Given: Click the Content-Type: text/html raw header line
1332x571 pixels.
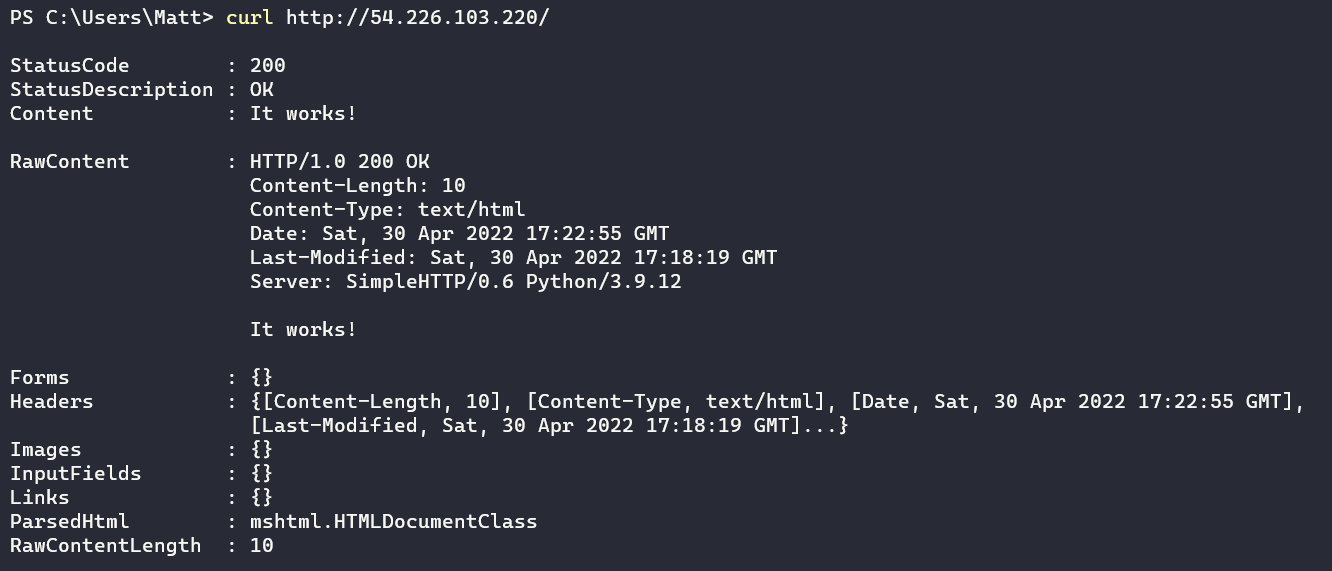Looking at the screenshot, I should 387,210.
